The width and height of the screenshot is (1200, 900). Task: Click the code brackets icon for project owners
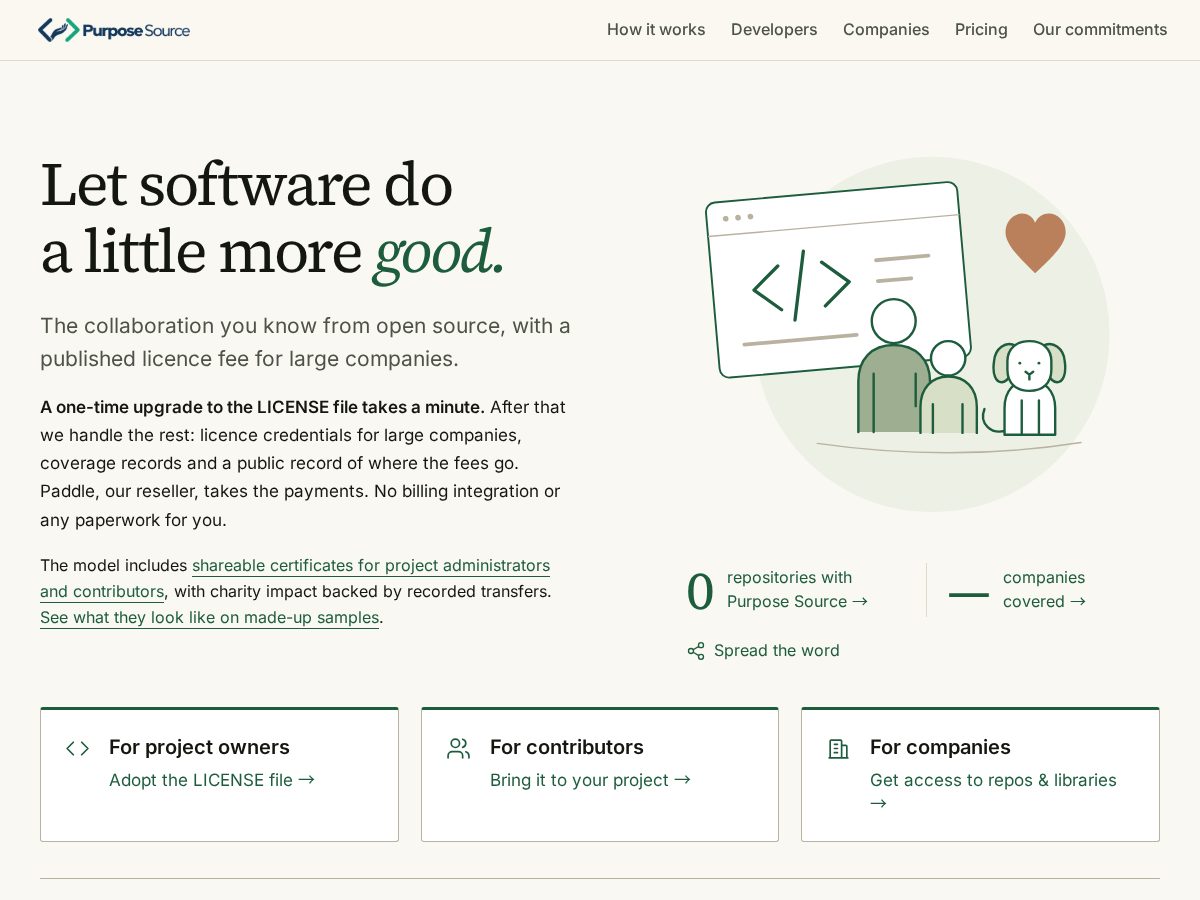(77, 748)
